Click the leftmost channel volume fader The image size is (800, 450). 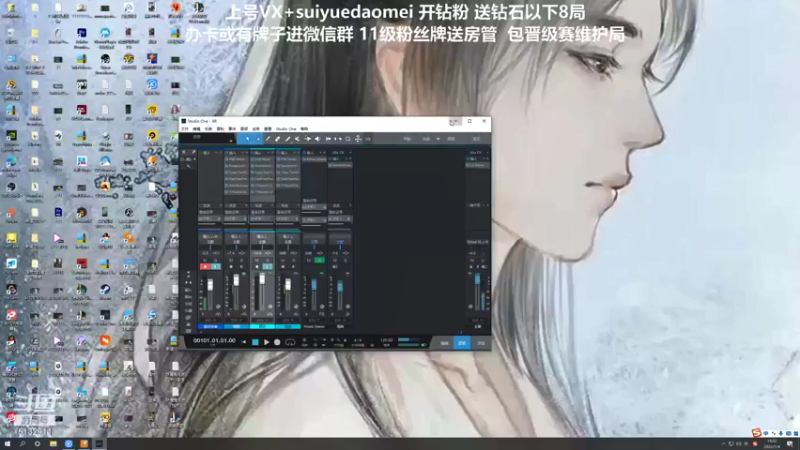coord(210,285)
